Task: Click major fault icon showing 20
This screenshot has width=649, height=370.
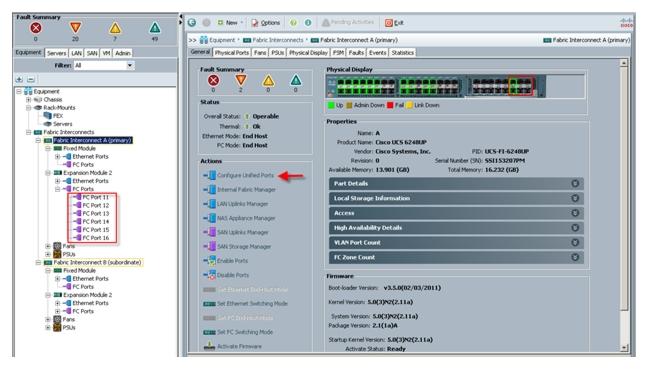Action: 75,28
